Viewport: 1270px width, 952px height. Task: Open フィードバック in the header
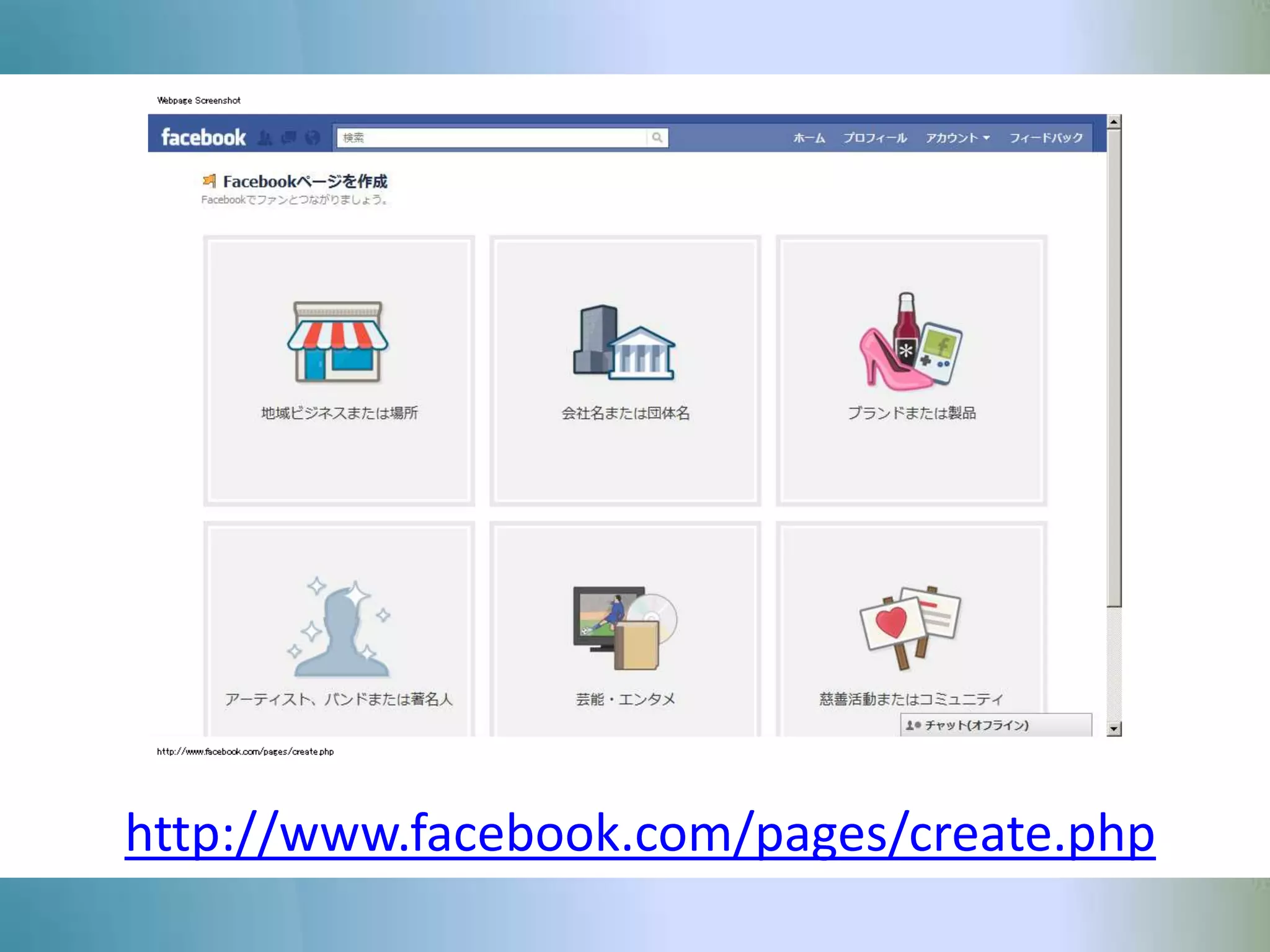(1046, 138)
